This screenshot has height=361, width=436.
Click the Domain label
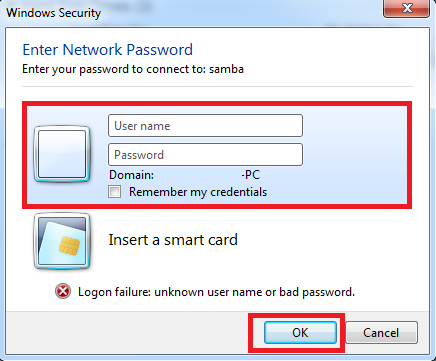(x=131, y=175)
